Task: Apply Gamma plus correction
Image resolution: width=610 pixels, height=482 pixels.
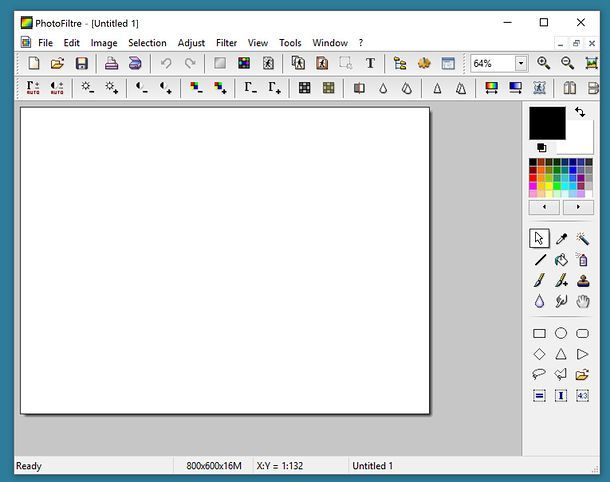Action: [274, 87]
